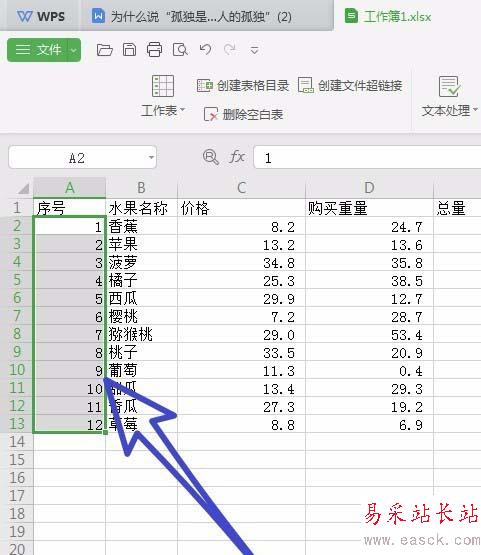This screenshot has width=481, height=555.
Task: Click weight cell 24.7
Action: click(369, 226)
